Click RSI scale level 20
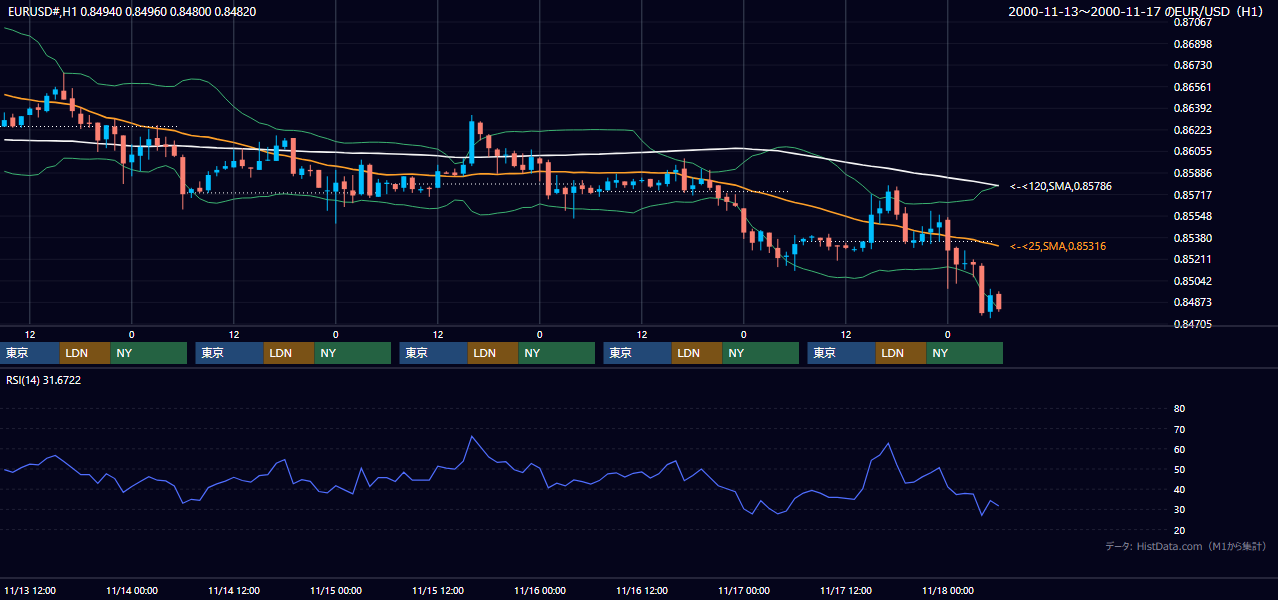Viewport: 1278px width, 600px height. (1179, 531)
